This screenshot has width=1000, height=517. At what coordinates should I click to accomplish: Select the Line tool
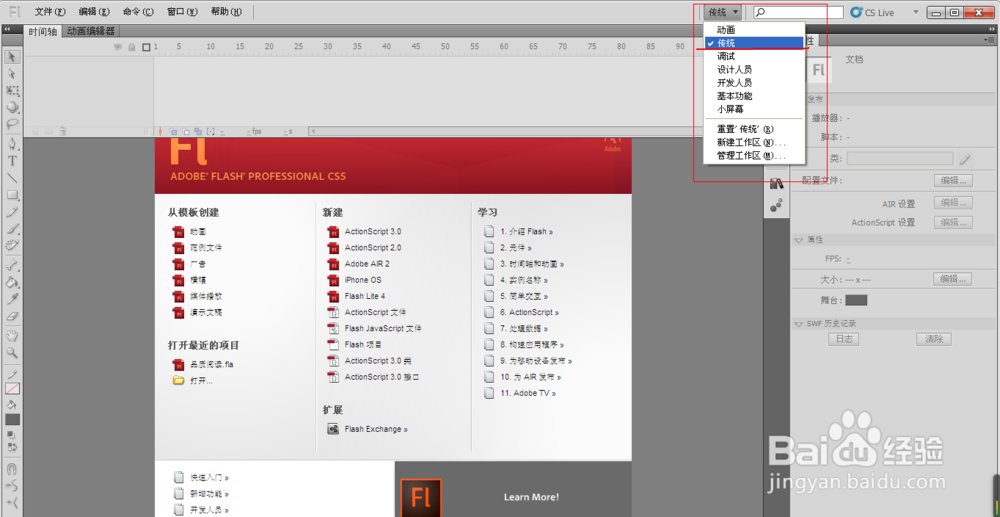[12, 177]
